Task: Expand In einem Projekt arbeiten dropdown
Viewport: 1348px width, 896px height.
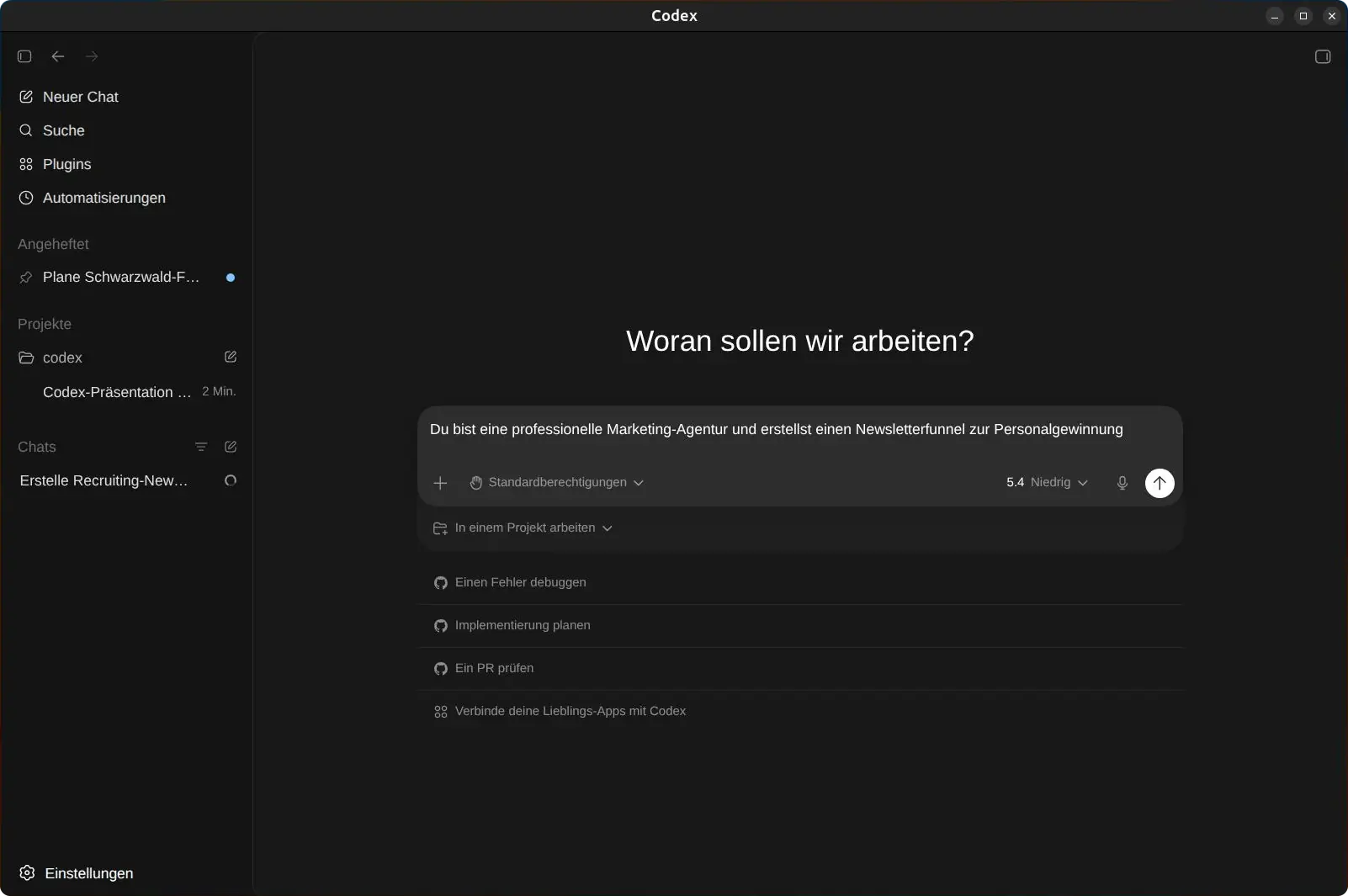Action: pos(523,528)
